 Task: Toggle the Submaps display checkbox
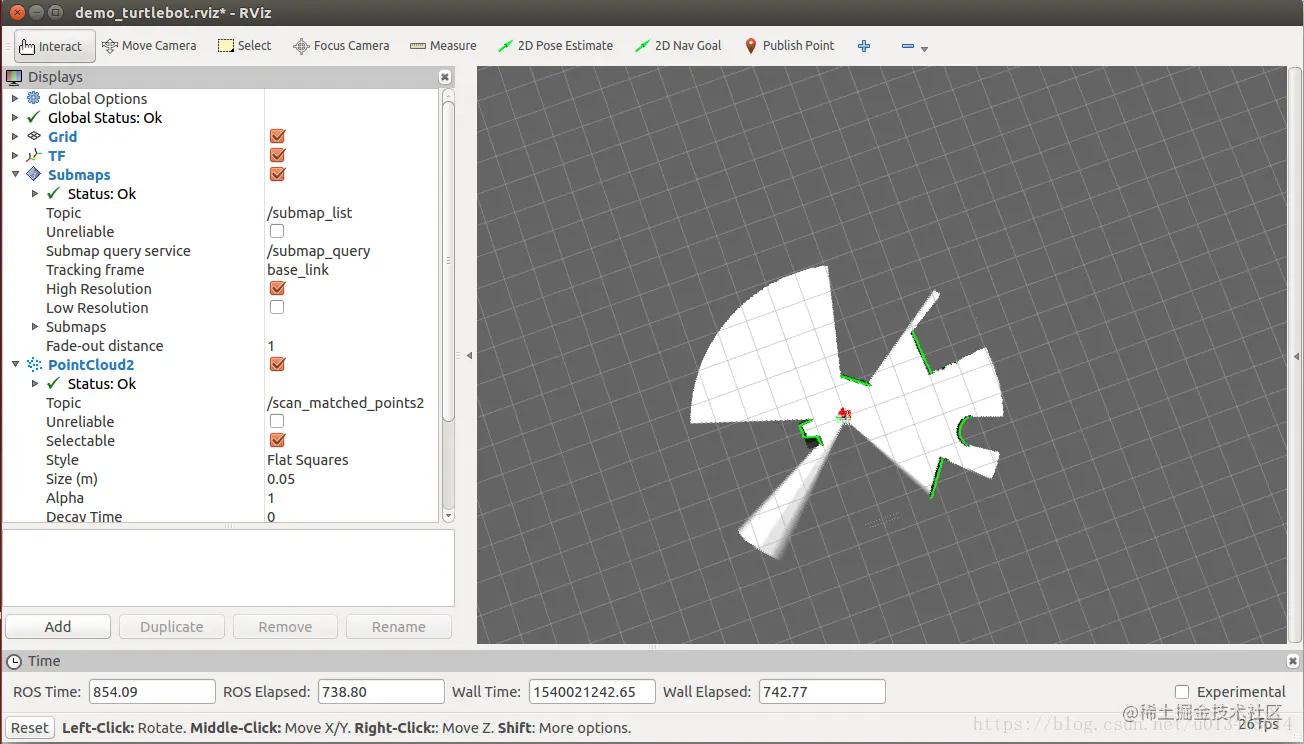point(278,174)
